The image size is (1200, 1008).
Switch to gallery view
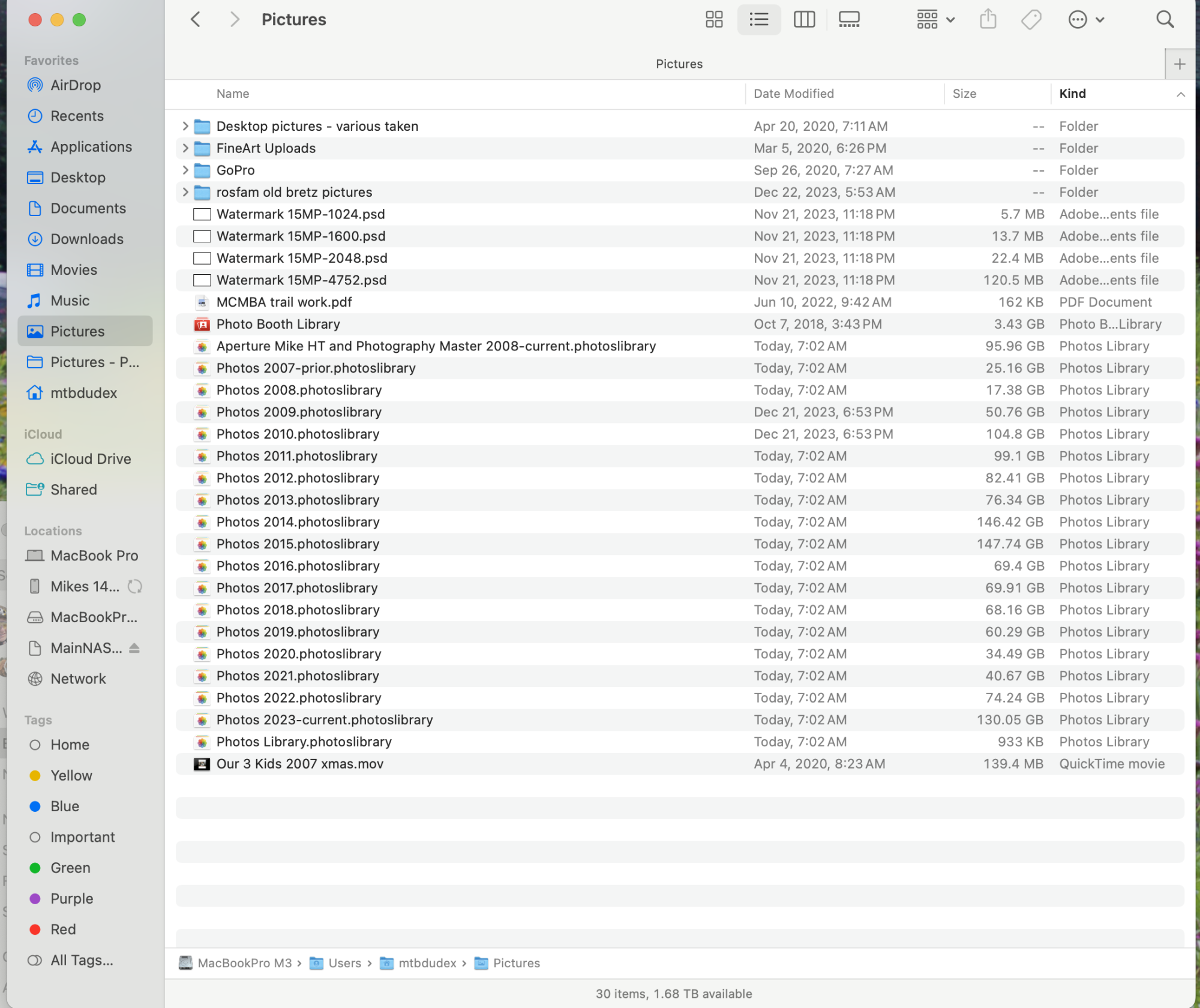849,20
